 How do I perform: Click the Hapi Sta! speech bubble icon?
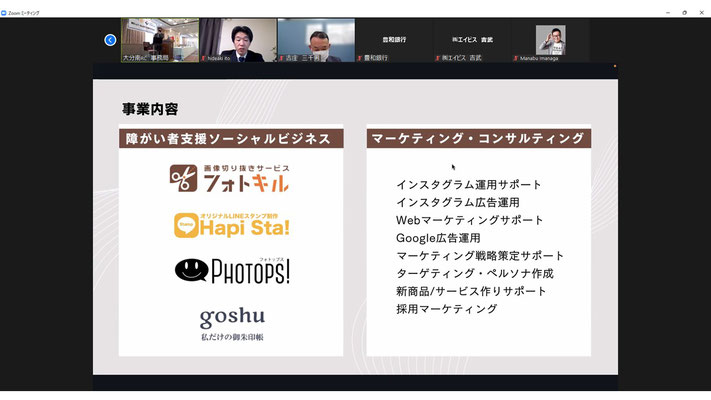(186, 225)
